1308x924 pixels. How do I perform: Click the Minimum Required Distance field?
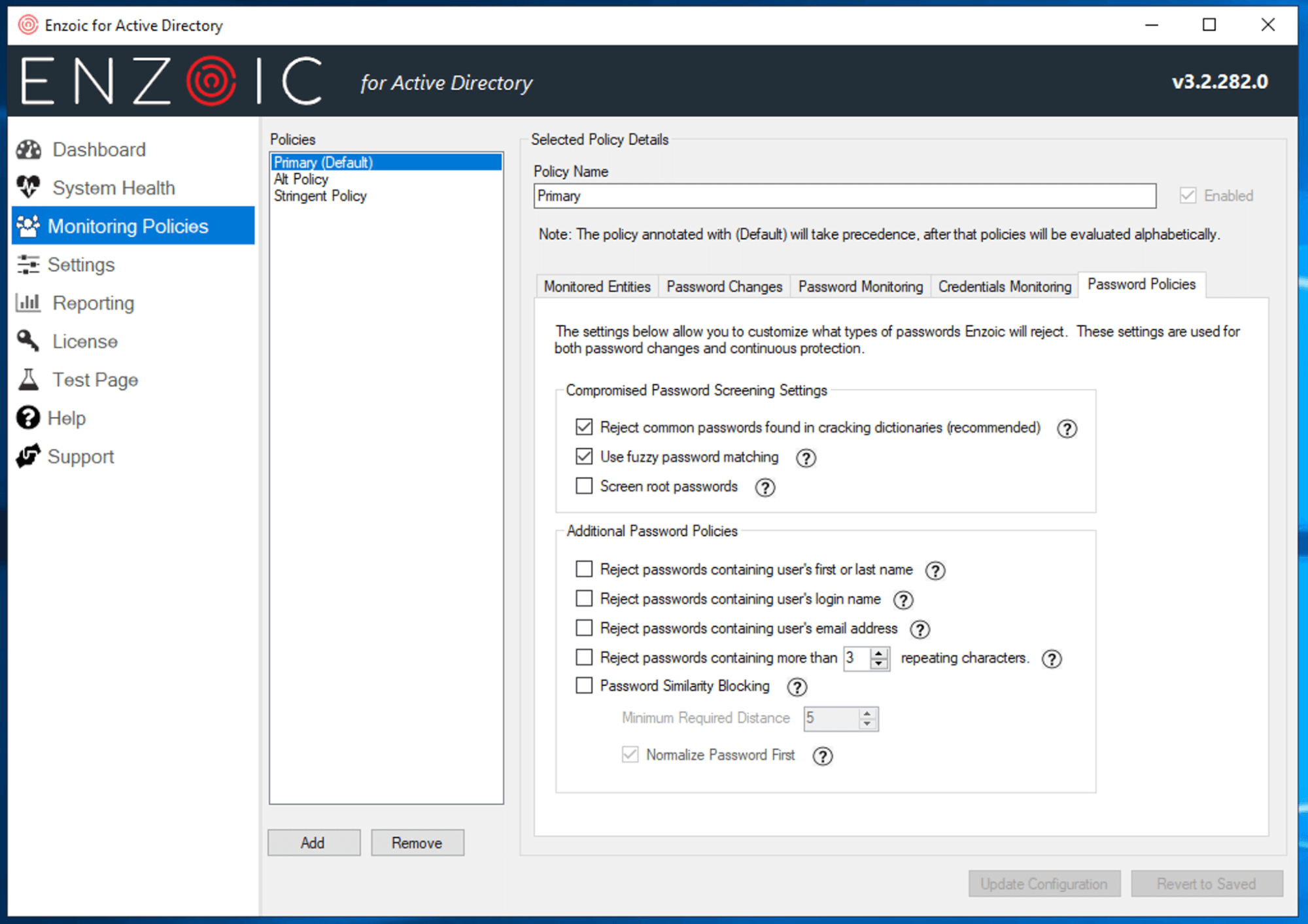(831, 718)
